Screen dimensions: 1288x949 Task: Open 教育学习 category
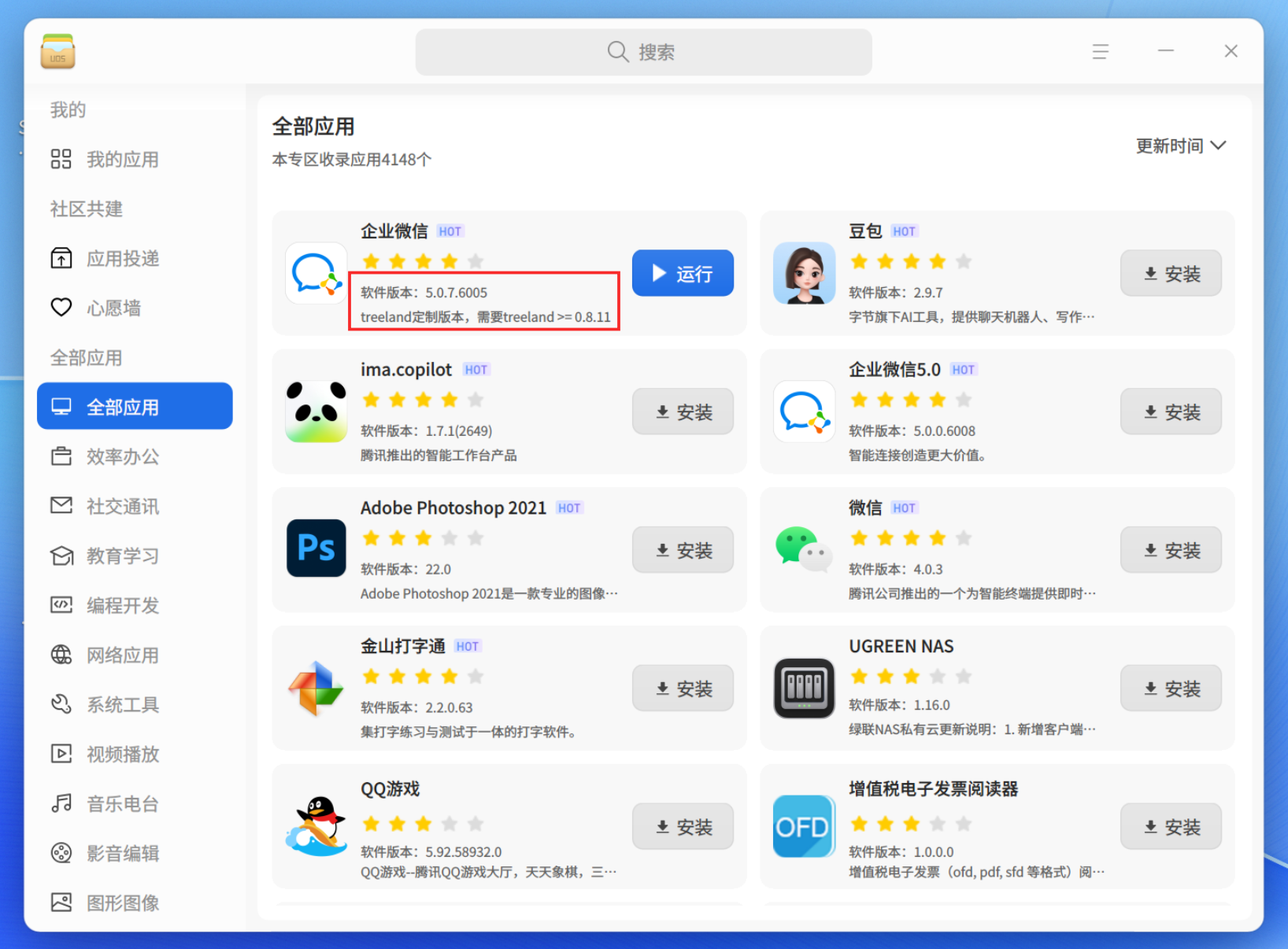coord(135,556)
